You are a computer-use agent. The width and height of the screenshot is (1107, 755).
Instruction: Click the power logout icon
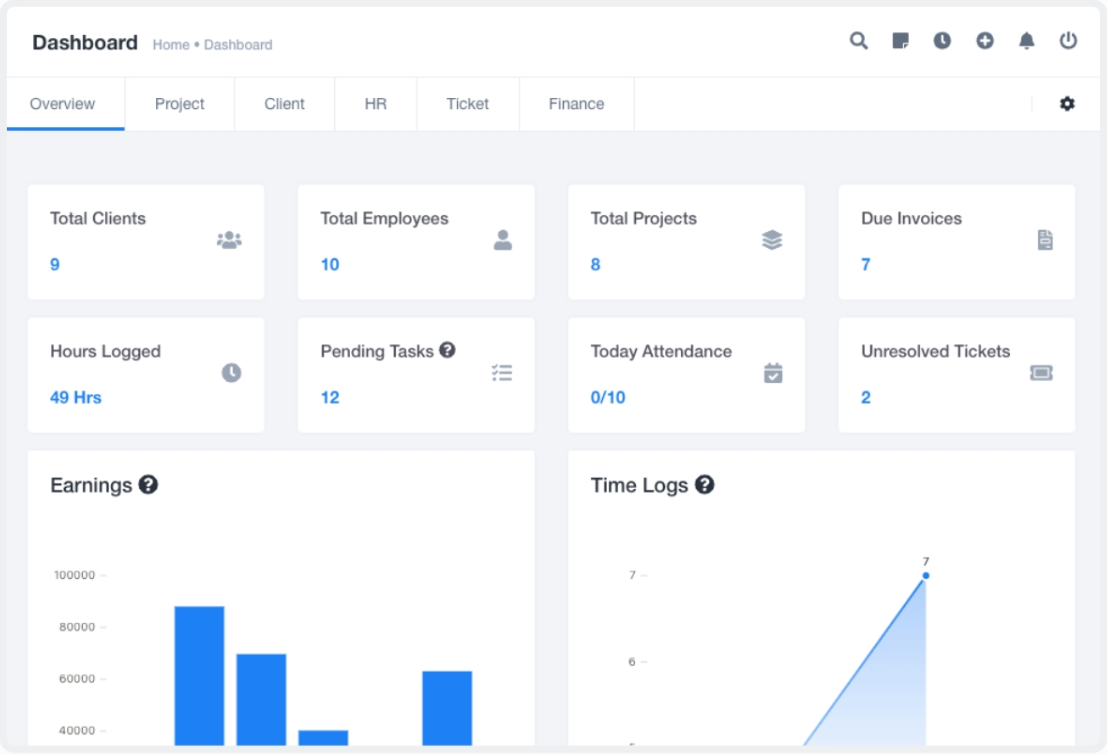1068,41
